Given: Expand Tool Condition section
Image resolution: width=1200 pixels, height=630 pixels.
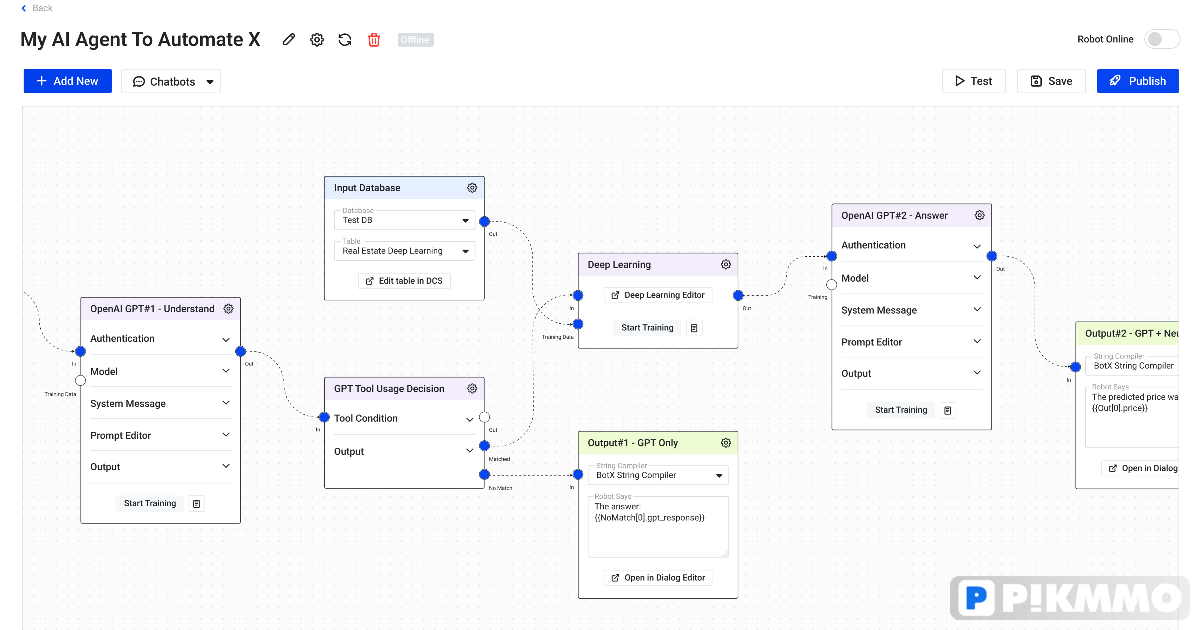Looking at the screenshot, I should point(404,419).
